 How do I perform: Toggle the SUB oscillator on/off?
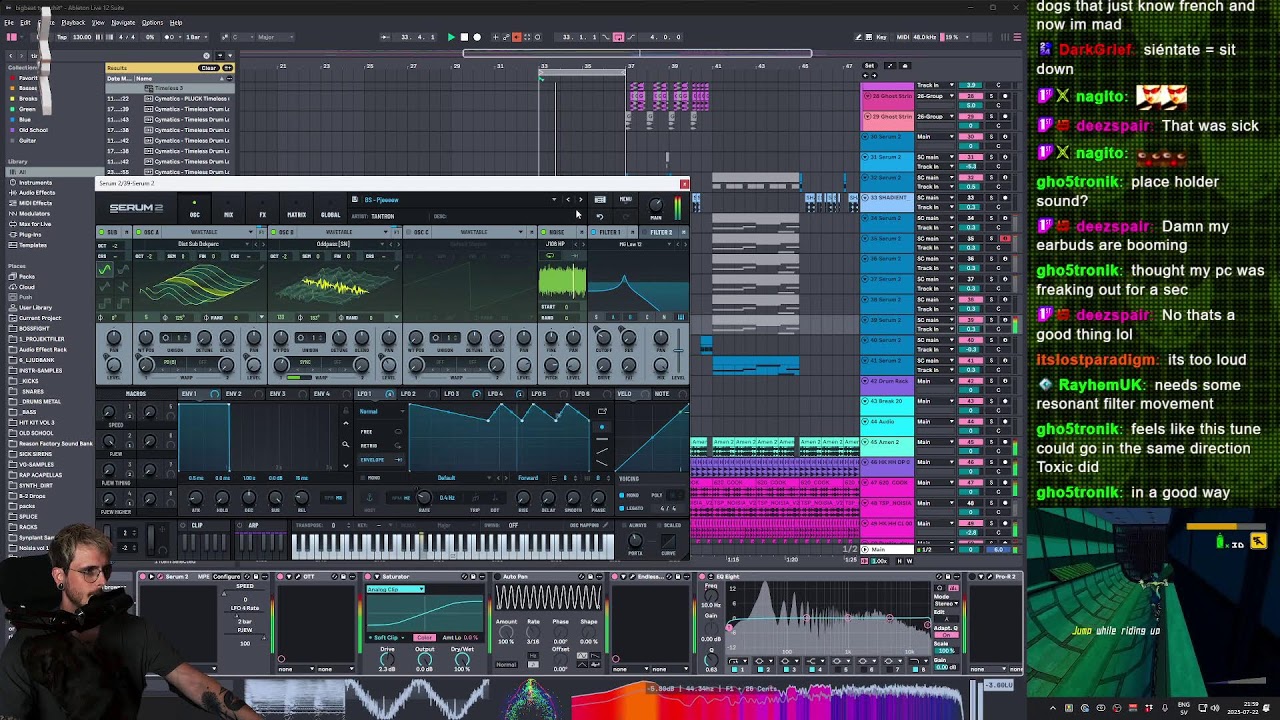click(x=101, y=232)
